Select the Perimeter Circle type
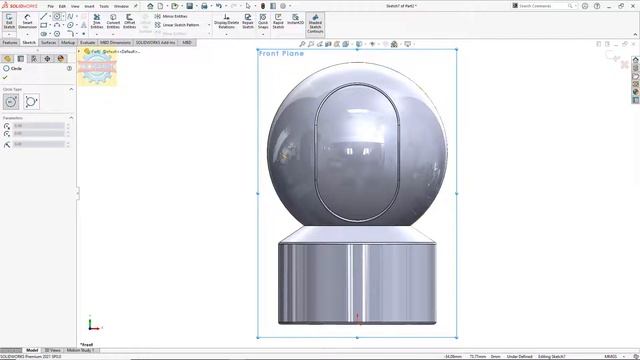The height and width of the screenshot is (360, 640). (x=31, y=102)
